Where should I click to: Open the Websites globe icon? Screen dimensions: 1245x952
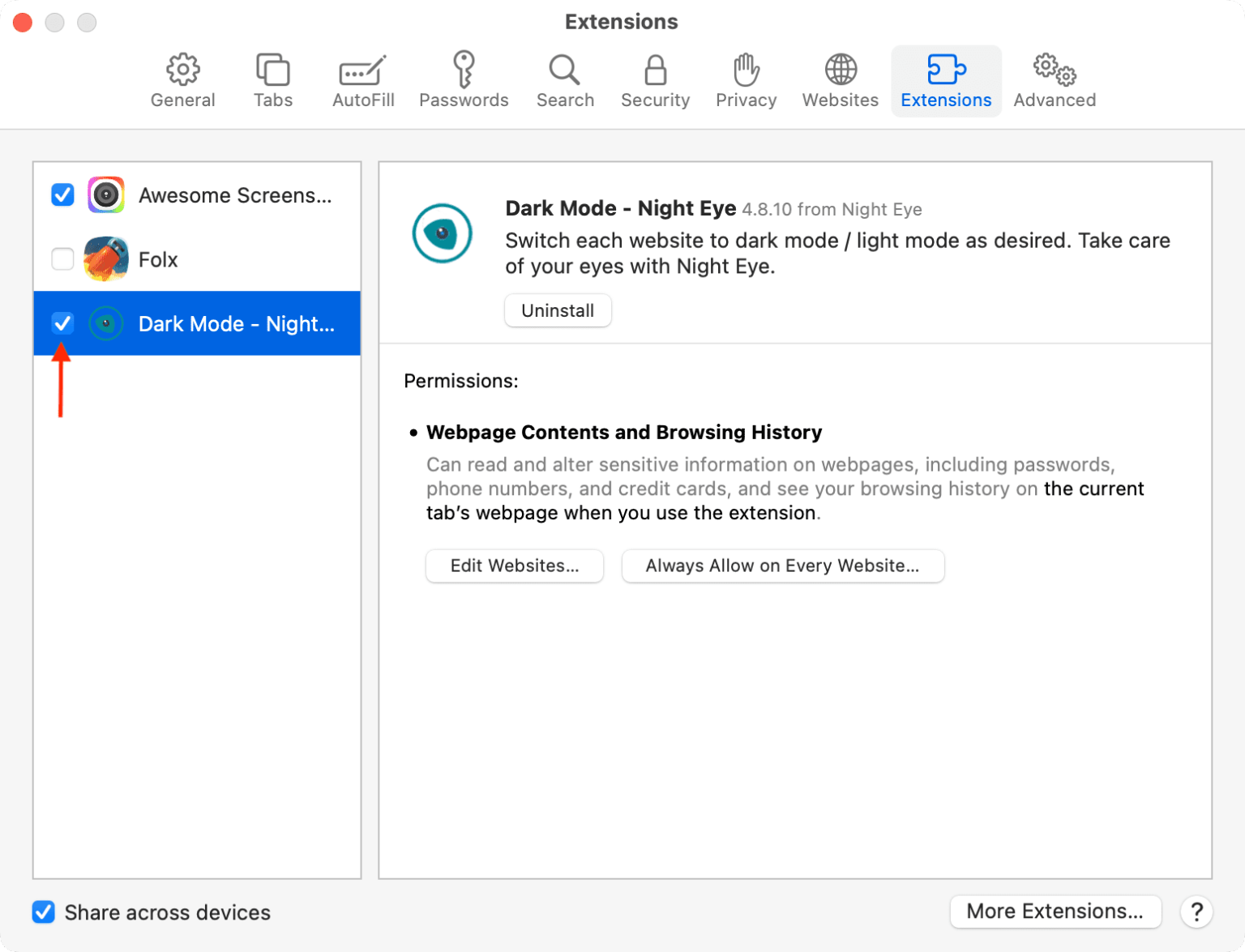(841, 70)
